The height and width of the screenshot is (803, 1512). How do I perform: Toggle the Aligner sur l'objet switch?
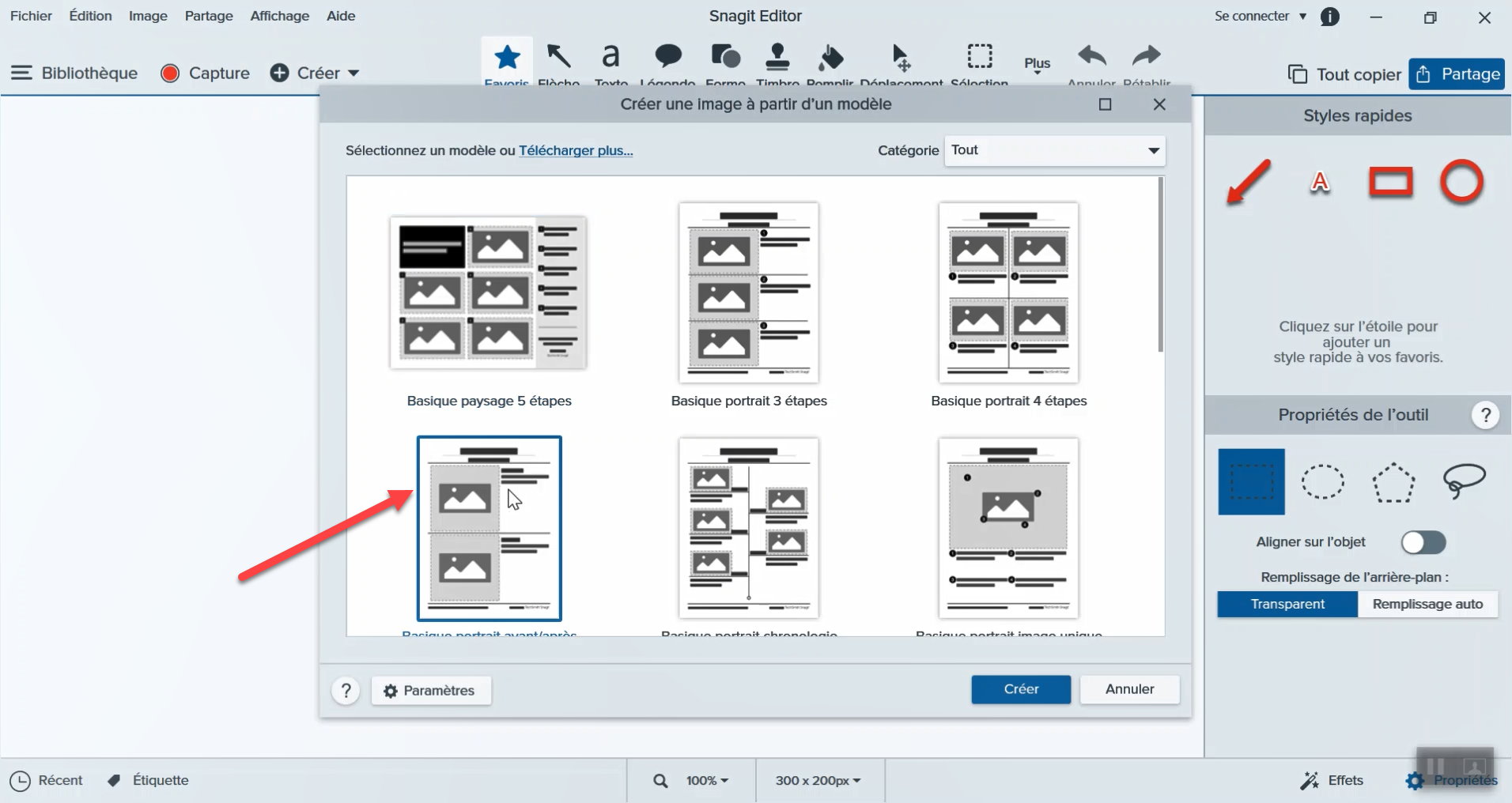click(1423, 542)
